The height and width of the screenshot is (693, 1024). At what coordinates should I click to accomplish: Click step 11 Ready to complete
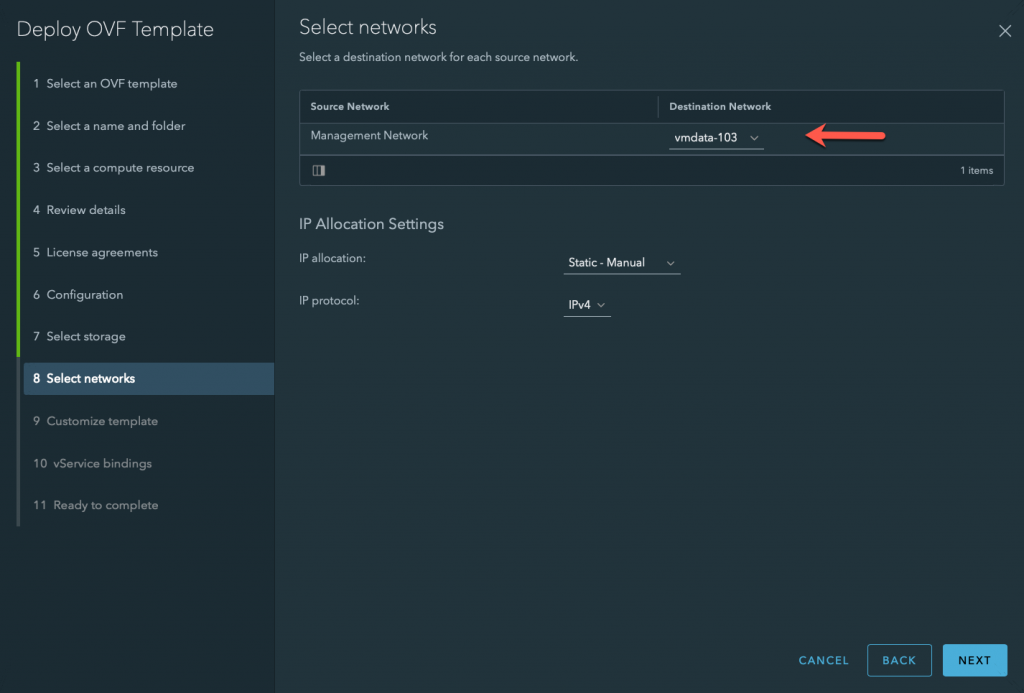pyautogui.click(x=95, y=505)
